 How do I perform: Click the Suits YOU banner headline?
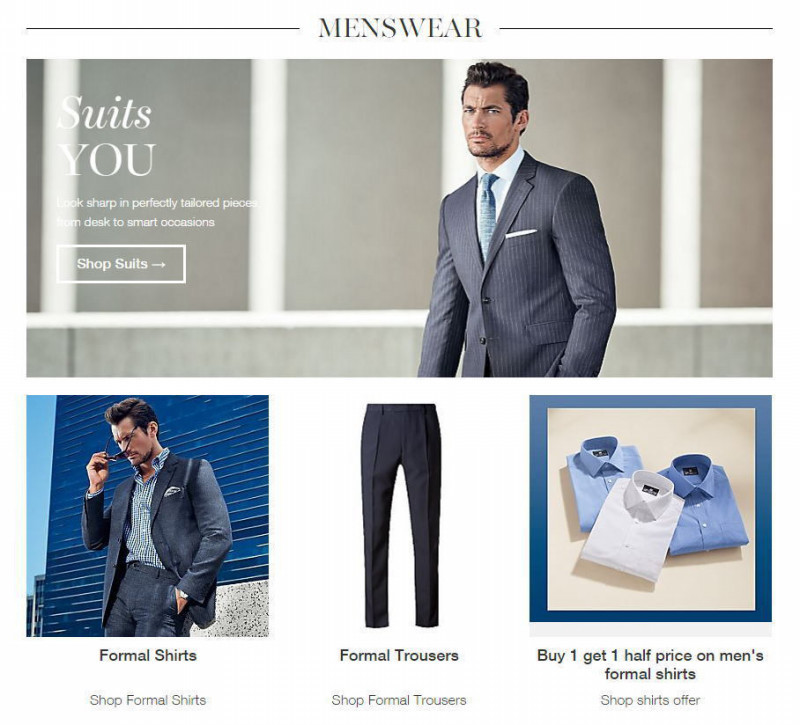(106, 136)
